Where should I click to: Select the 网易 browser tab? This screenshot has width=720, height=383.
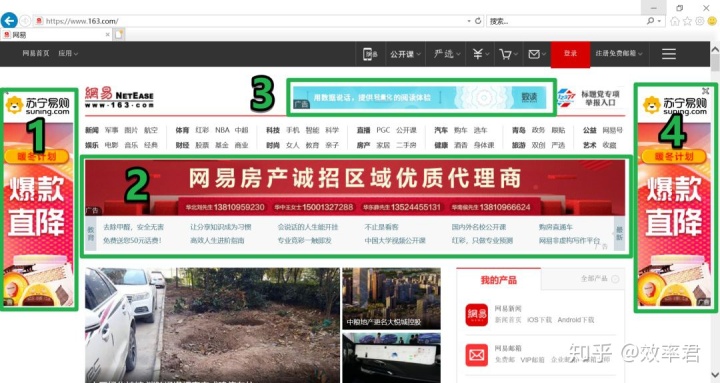(55, 34)
